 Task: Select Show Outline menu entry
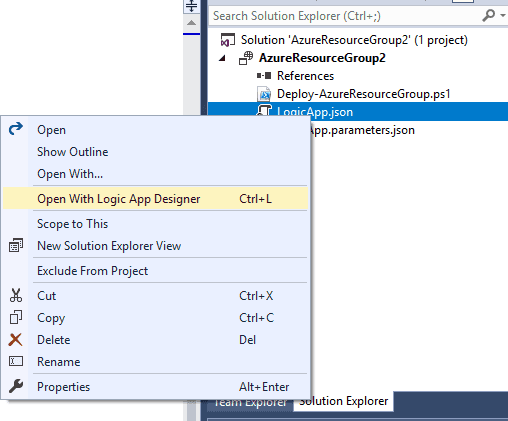coord(155,152)
